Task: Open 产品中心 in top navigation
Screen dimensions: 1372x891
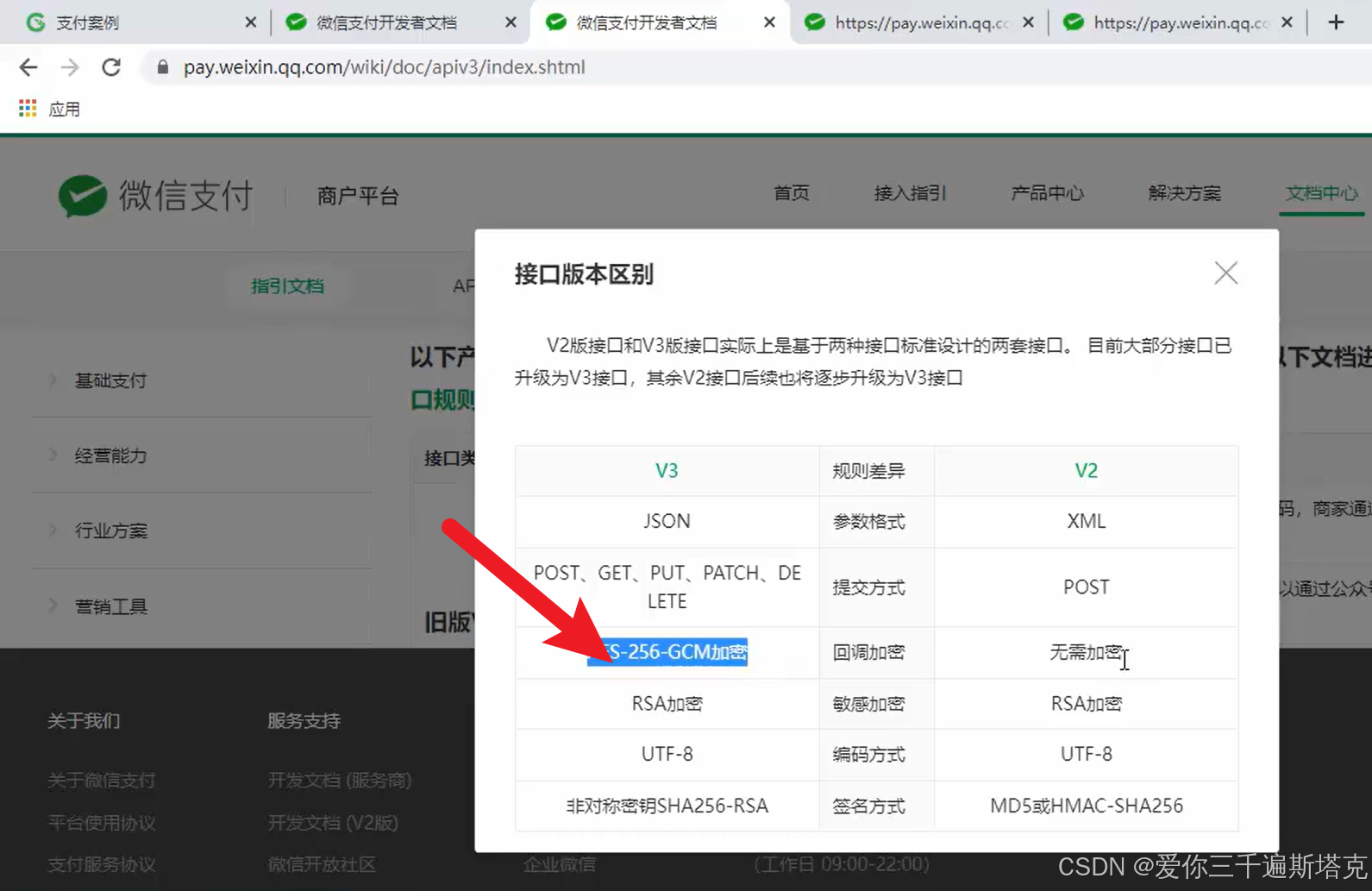Action: tap(1047, 193)
